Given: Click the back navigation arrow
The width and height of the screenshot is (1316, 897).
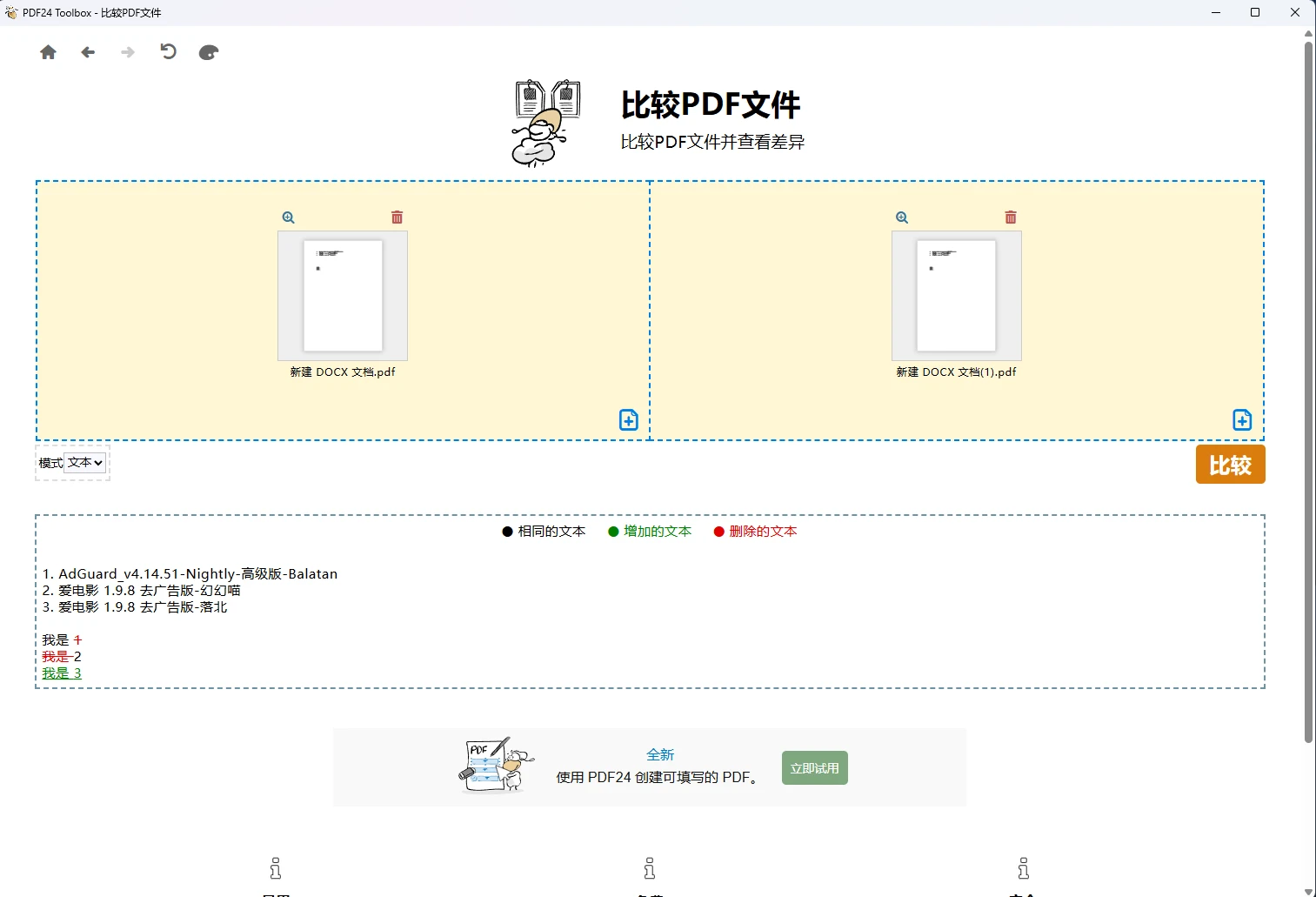Looking at the screenshot, I should click(88, 52).
